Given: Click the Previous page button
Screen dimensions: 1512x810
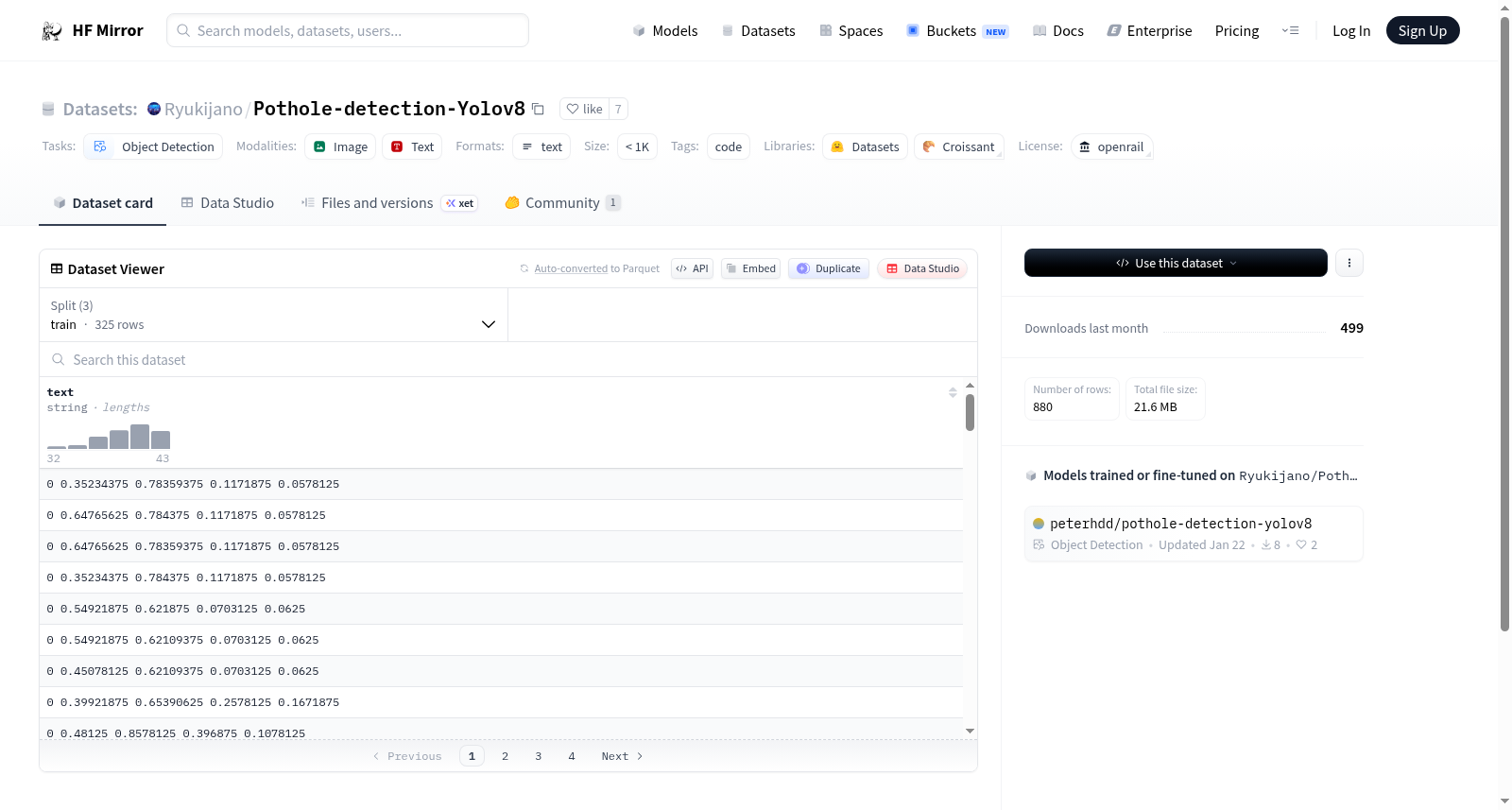Looking at the screenshot, I should tap(407, 756).
